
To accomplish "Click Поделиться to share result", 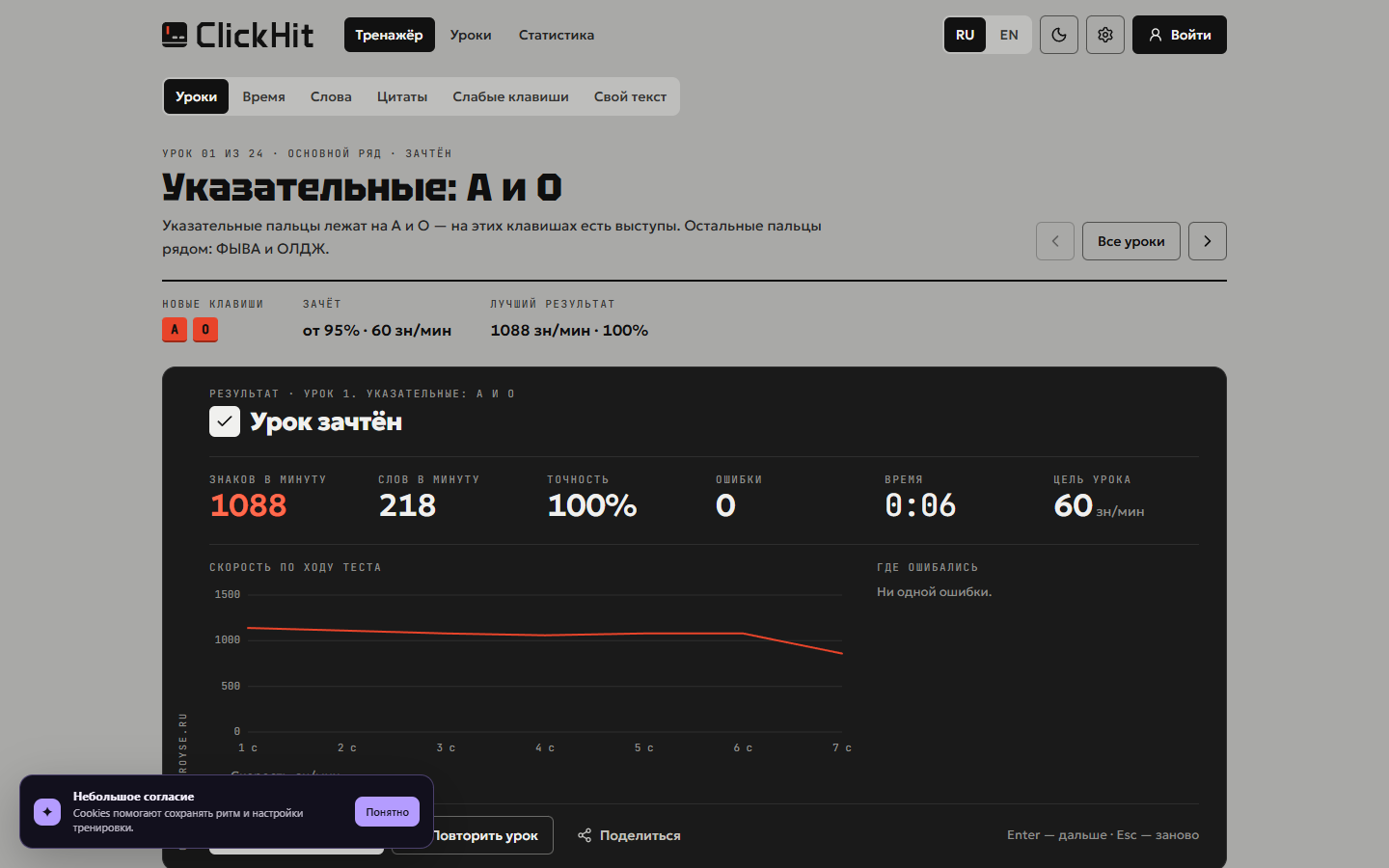I will 629,835.
